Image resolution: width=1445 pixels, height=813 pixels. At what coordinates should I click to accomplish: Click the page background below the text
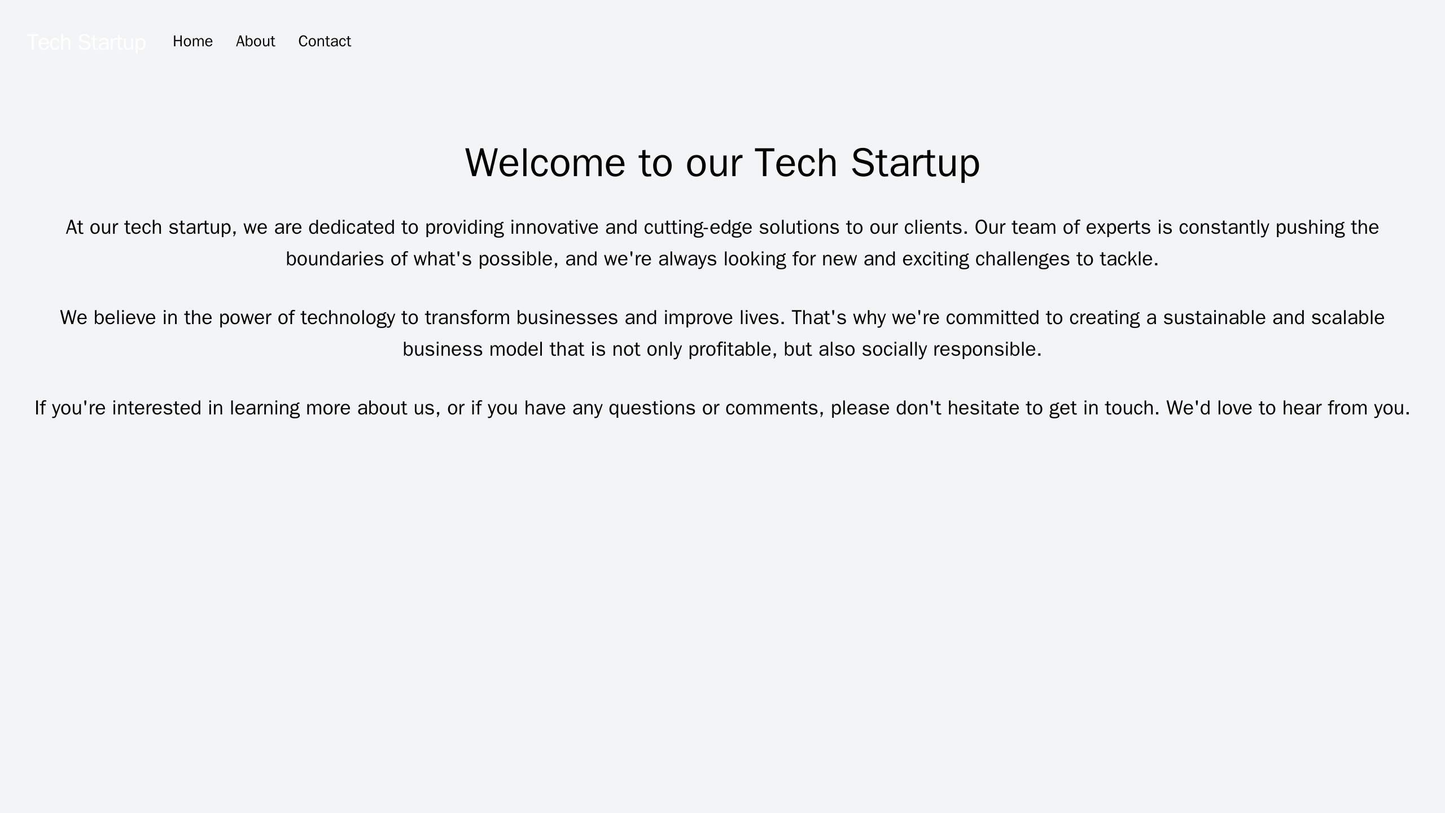coord(722,600)
